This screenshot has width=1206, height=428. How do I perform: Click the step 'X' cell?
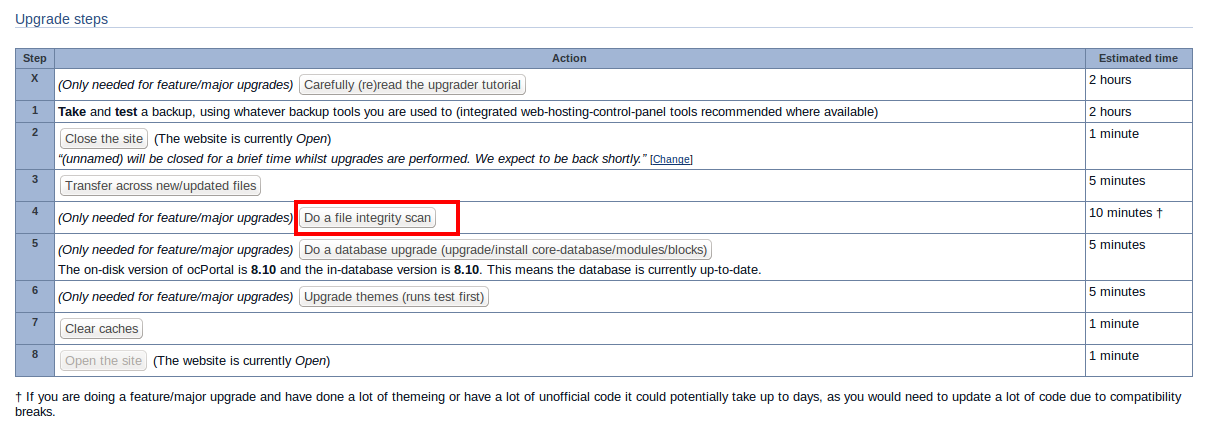click(35, 78)
